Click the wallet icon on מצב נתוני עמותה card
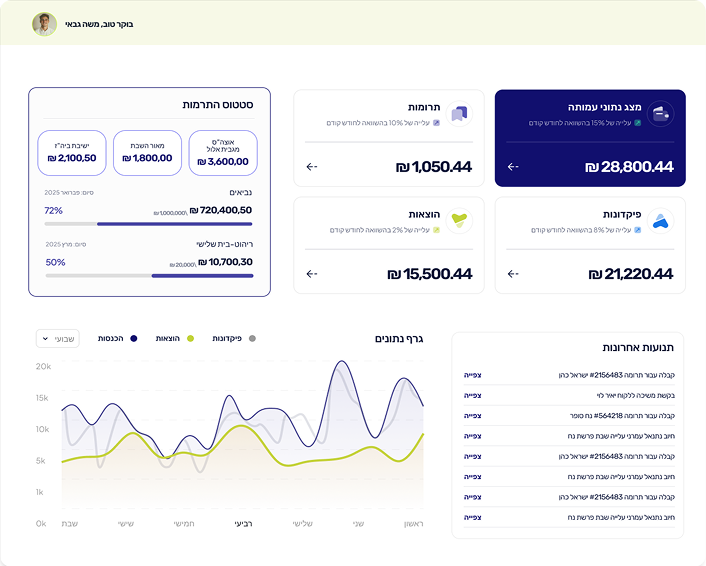The width and height of the screenshot is (706, 566). click(x=659, y=113)
